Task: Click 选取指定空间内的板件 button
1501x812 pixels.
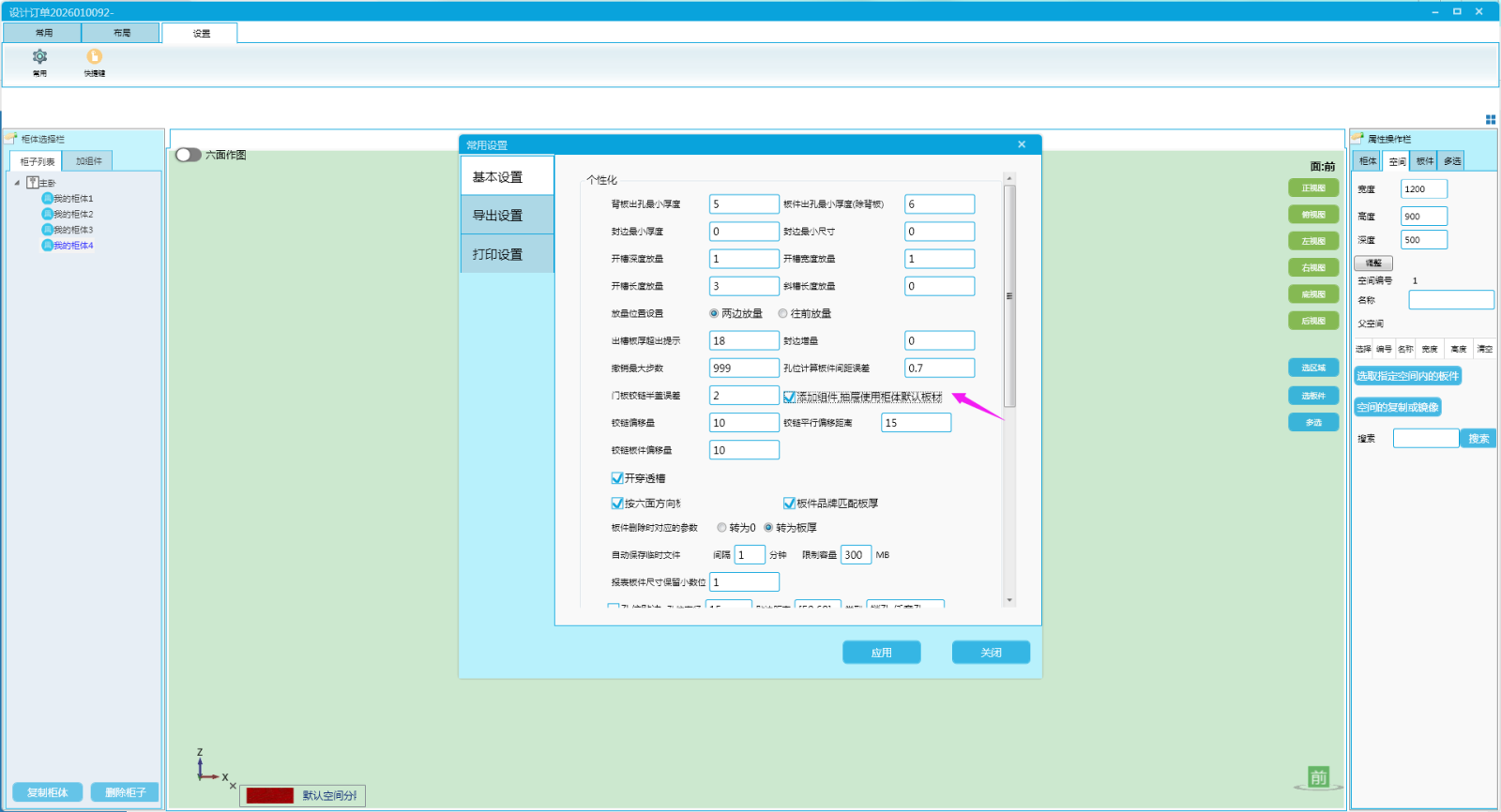Action: (1407, 376)
